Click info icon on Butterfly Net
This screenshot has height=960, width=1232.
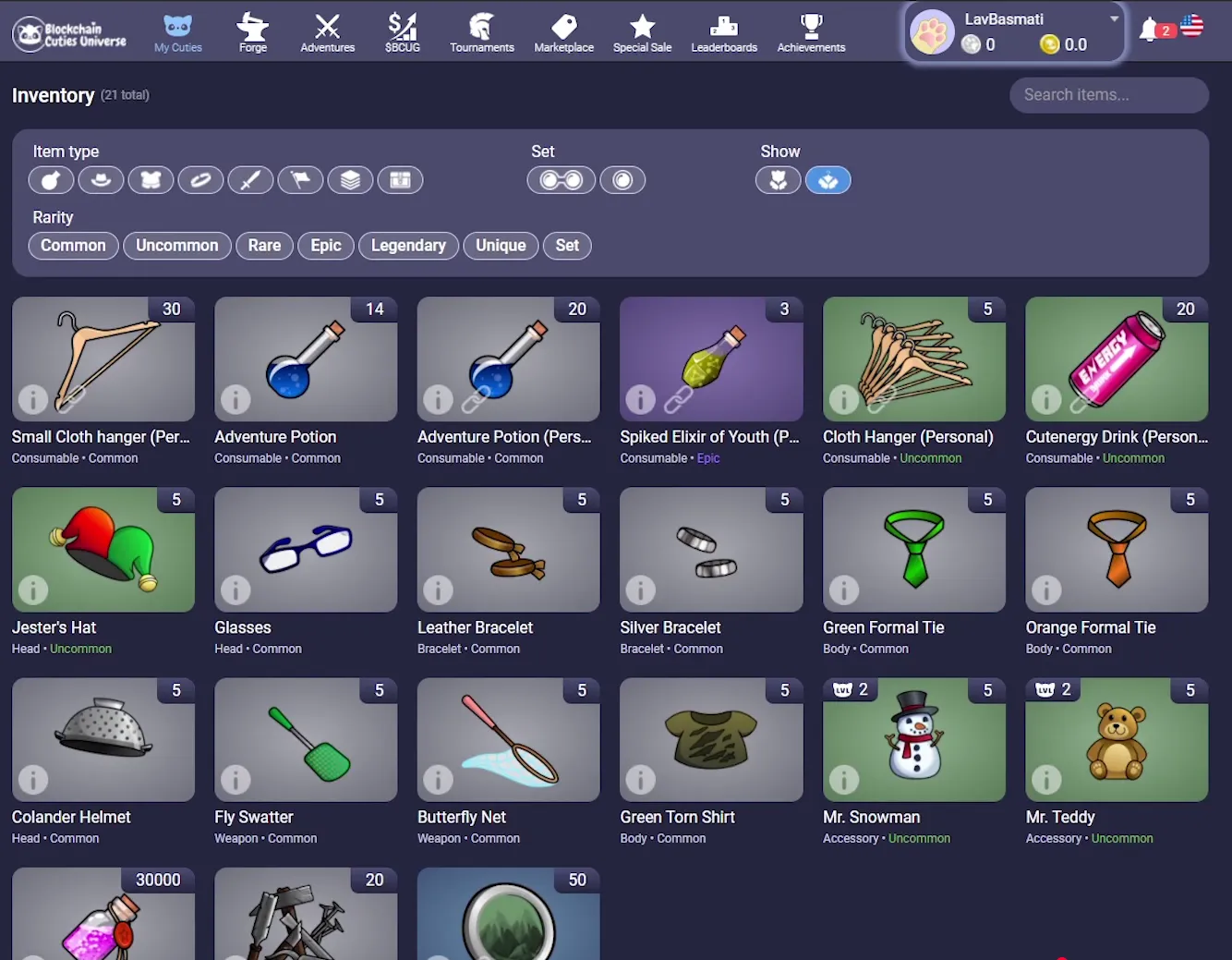pos(439,781)
